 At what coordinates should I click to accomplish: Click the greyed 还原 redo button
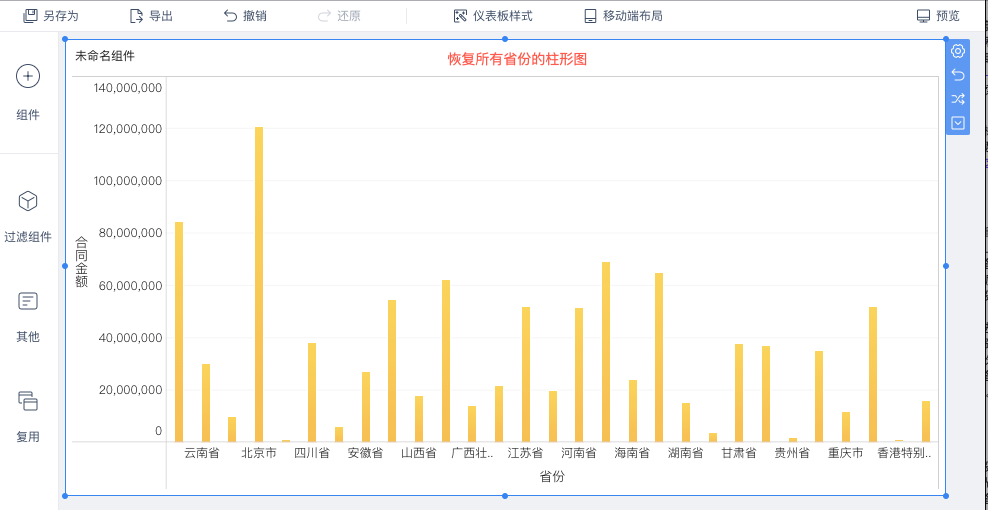339,16
